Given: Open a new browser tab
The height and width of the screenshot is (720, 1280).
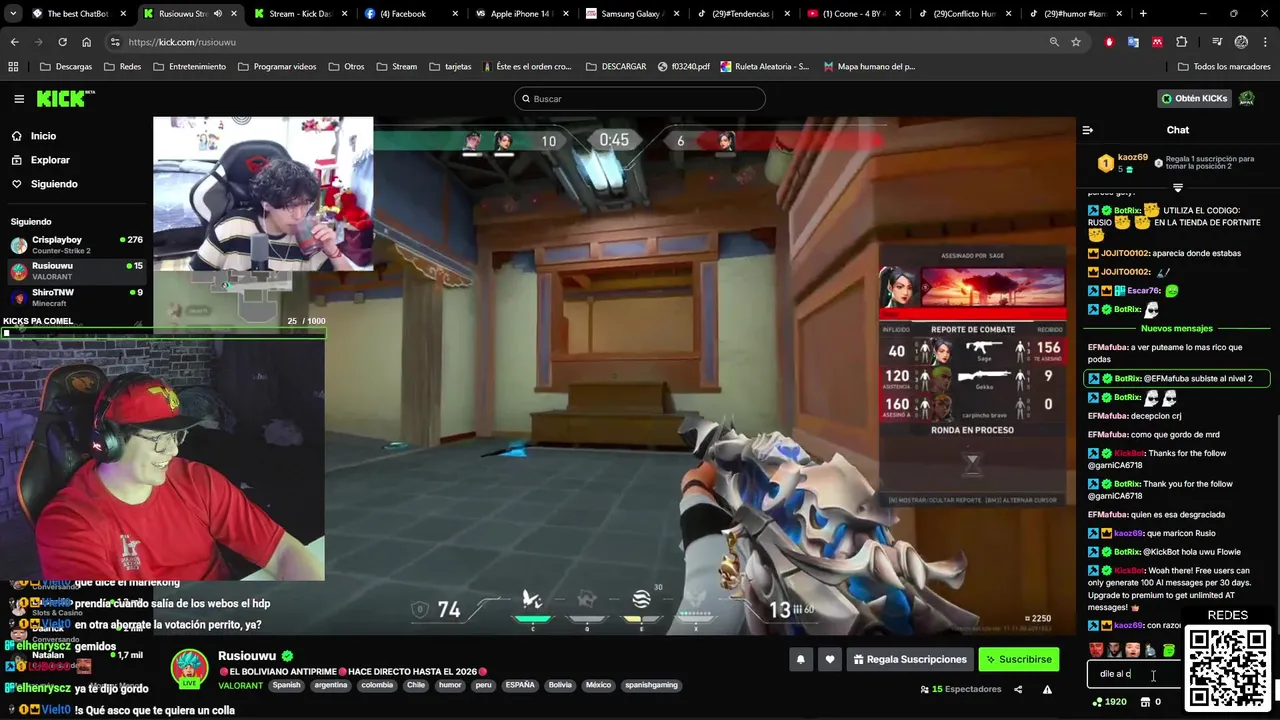Looking at the screenshot, I should [x=1143, y=14].
